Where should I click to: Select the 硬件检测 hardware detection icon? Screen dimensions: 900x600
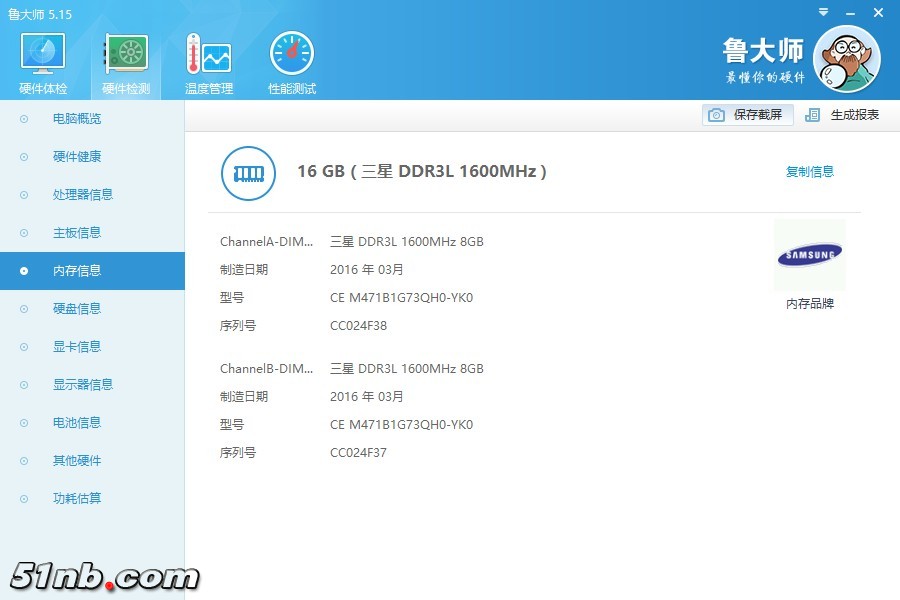[x=126, y=56]
